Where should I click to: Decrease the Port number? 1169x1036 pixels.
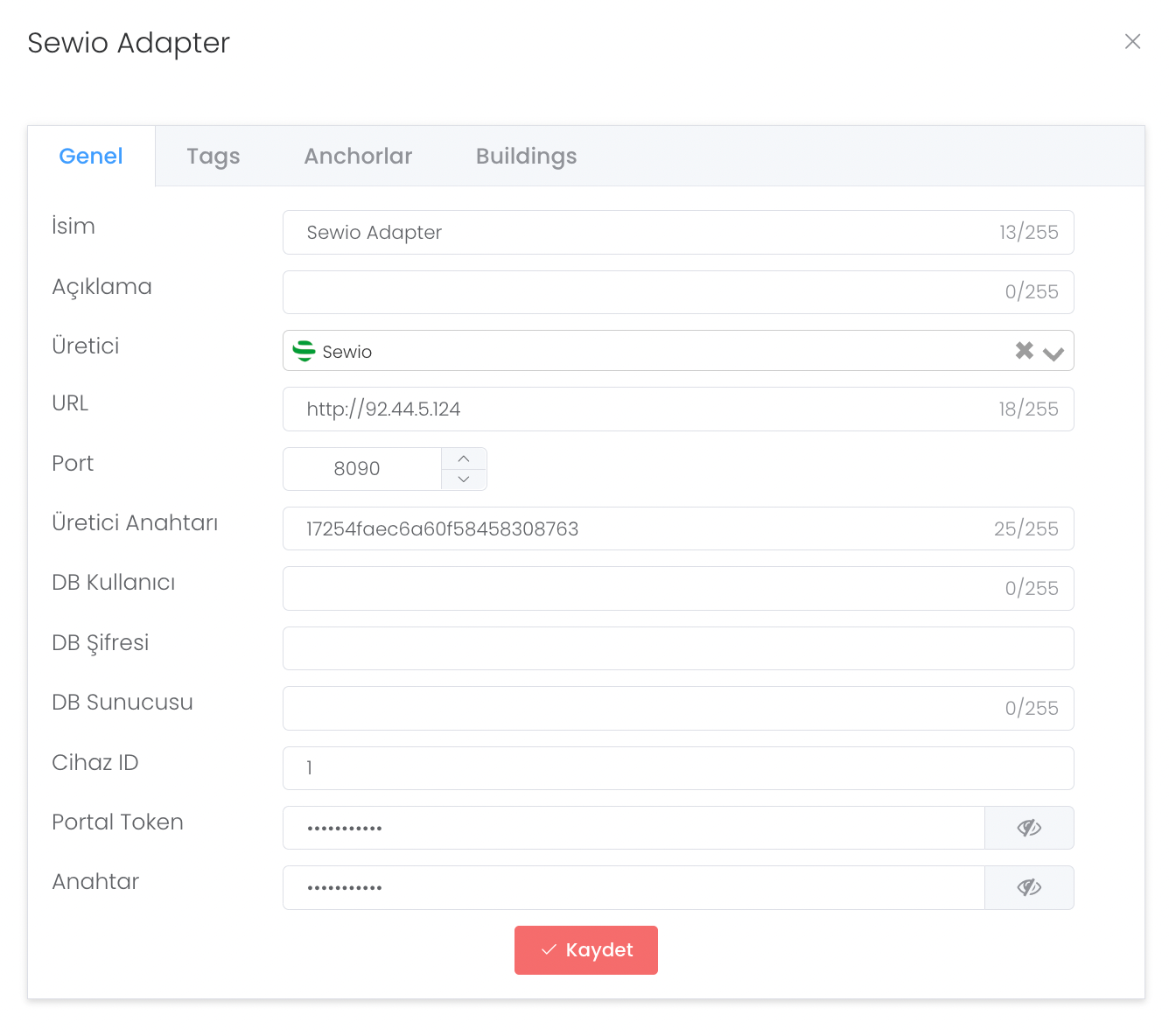(x=464, y=479)
